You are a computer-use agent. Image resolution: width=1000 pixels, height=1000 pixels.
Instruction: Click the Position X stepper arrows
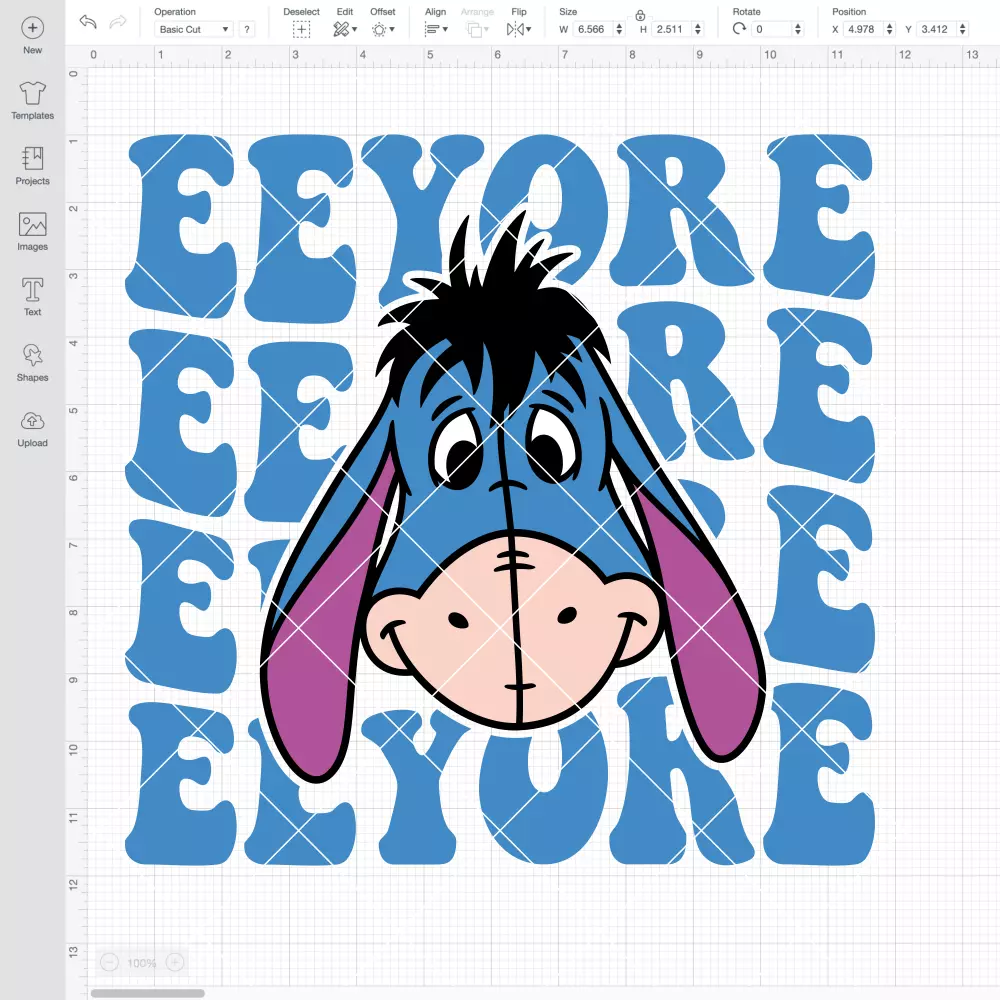pyautogui.click(x=890, y=29)
